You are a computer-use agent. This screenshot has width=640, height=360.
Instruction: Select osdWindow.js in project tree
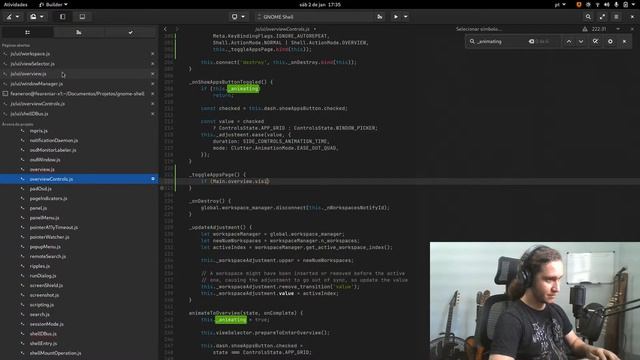click(45, 160)
